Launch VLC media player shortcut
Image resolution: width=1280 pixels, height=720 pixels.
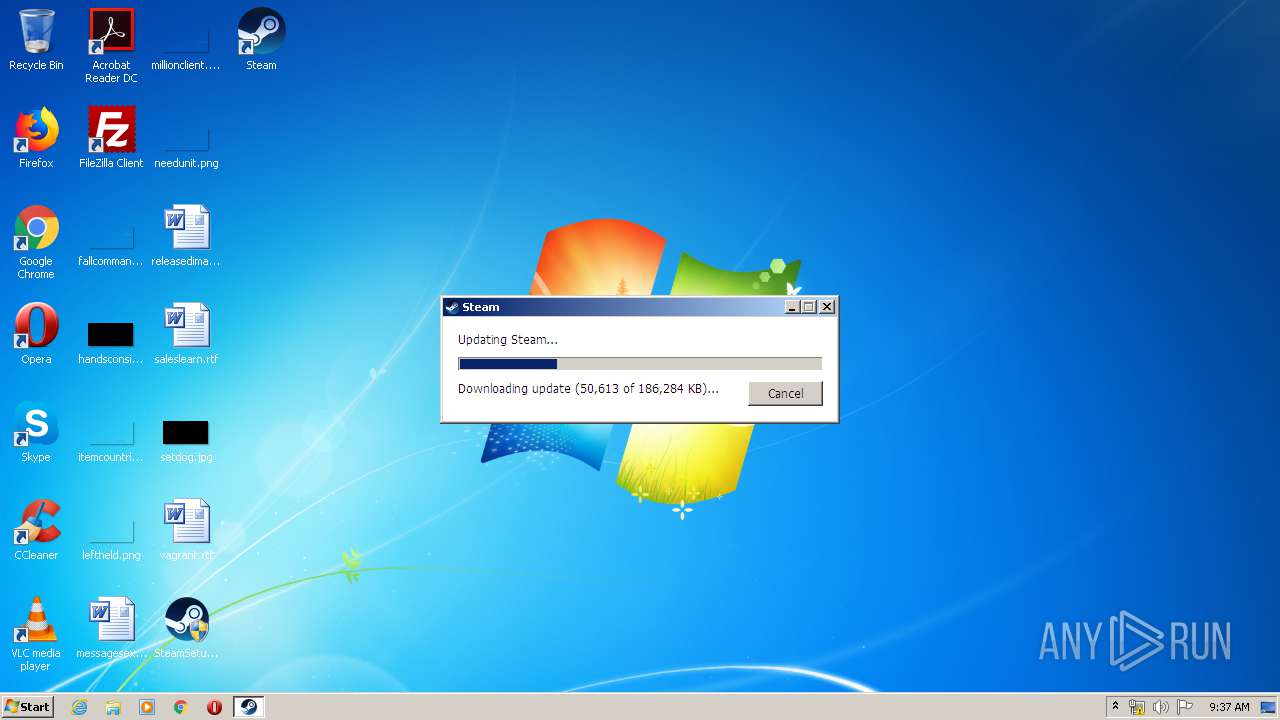point(36,634)
